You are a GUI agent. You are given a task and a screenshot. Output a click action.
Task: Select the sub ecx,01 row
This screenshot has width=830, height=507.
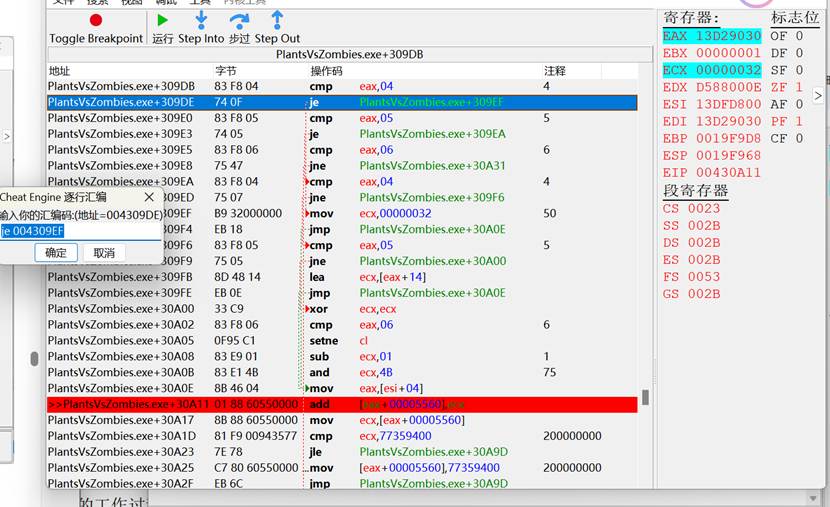[x=342, y=356]
